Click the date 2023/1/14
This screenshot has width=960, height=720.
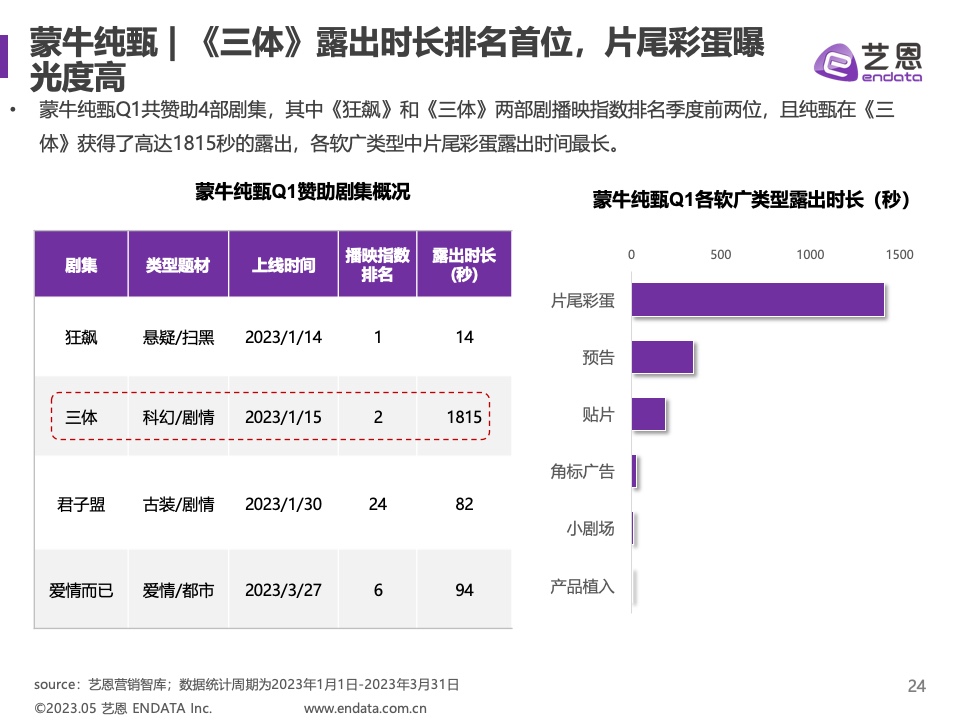(283, 337)
